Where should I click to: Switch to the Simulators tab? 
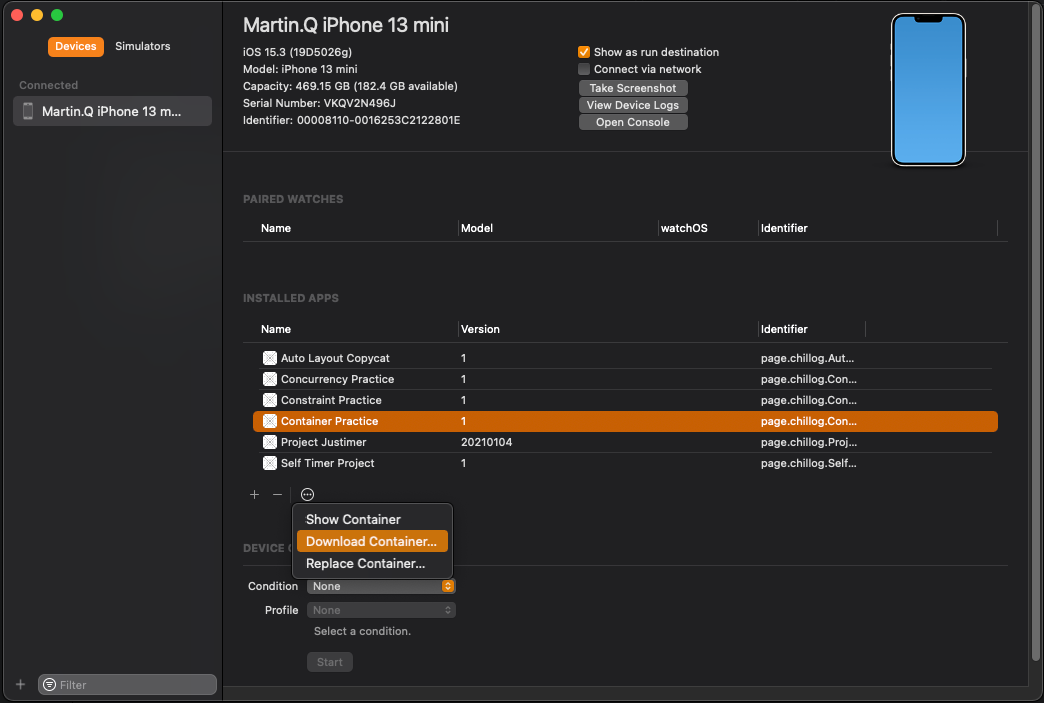point(142,47)
